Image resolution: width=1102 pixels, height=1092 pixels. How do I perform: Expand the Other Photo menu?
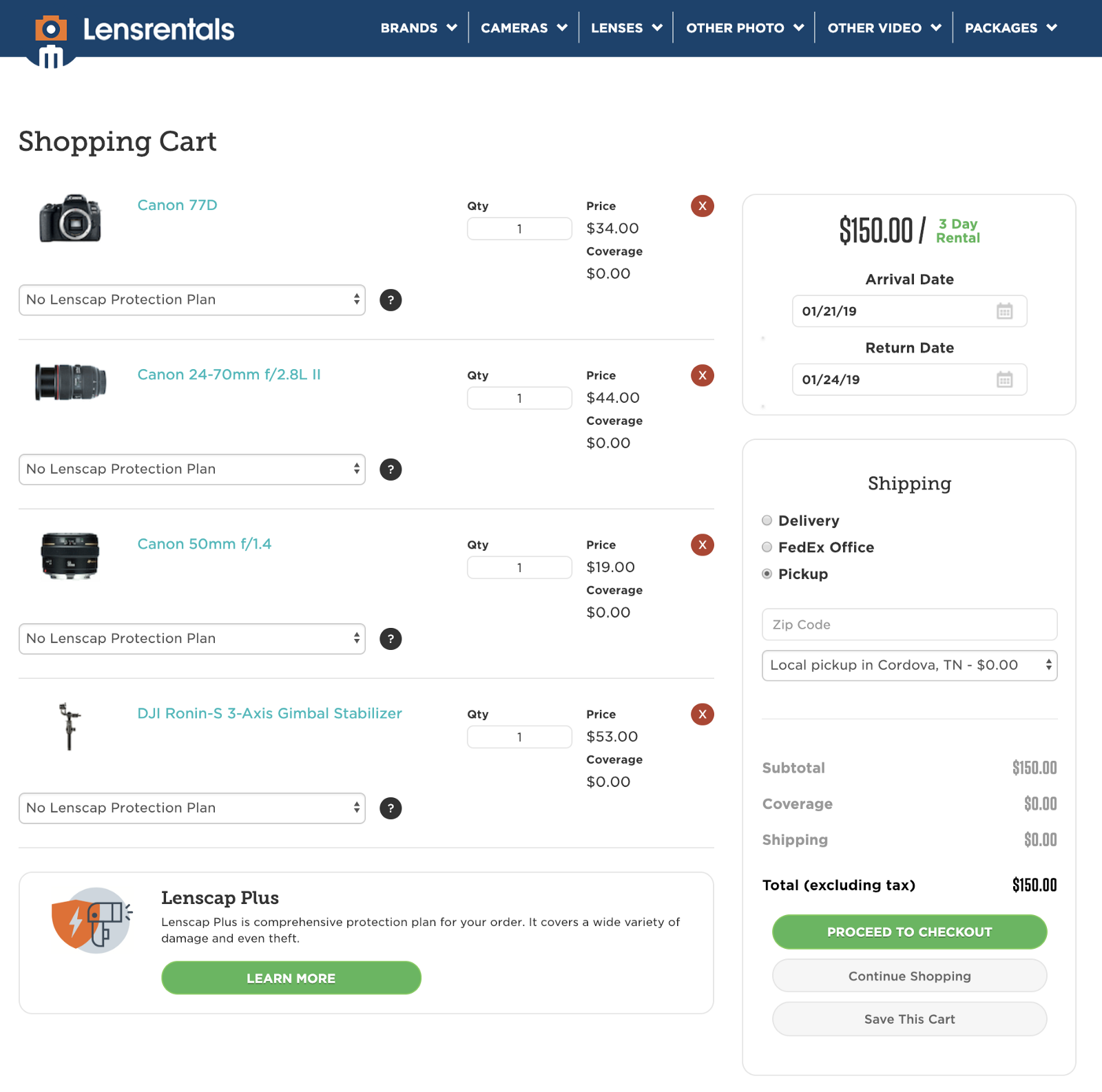pyautogui.click(x=745, y=28)
